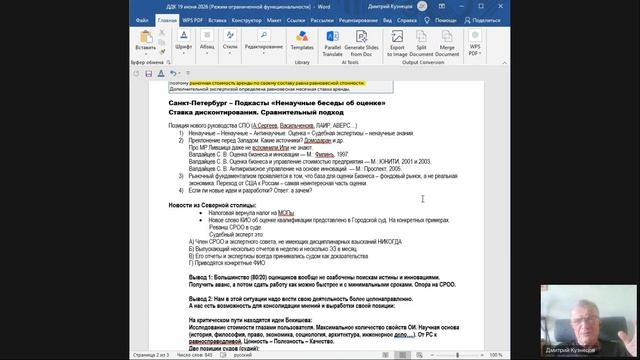Expand the Шрифт dropdown arrow
This screenshot has height=360, width=640.
184,53
